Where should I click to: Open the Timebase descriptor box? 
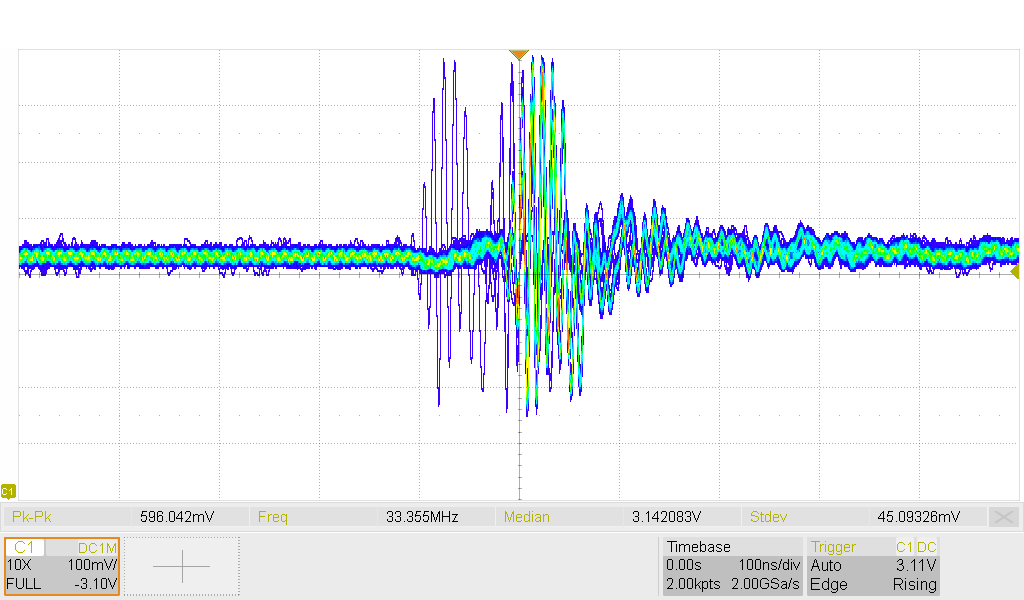coord(732,566)
